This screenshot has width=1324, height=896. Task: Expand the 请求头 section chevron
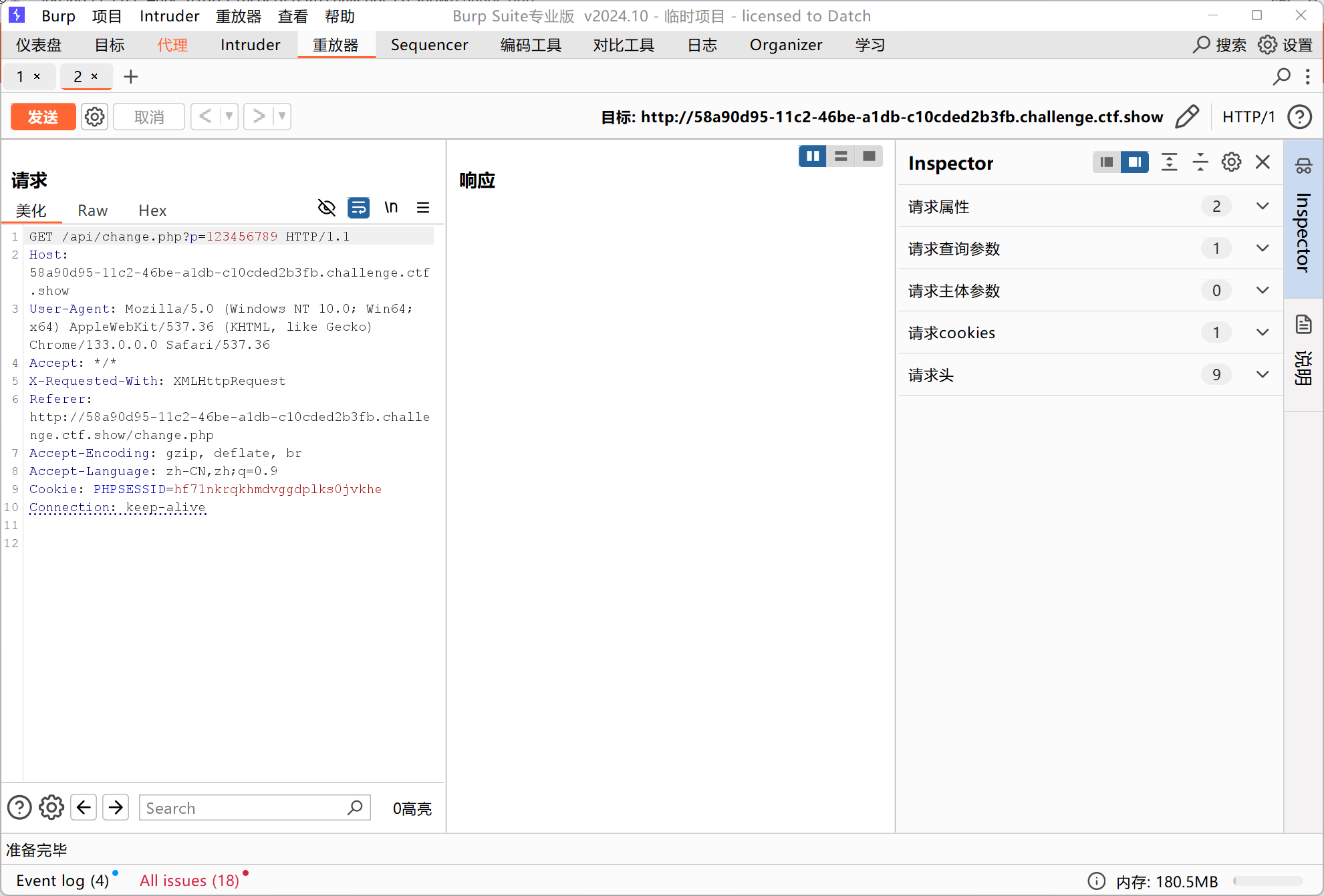[1262, 375]
